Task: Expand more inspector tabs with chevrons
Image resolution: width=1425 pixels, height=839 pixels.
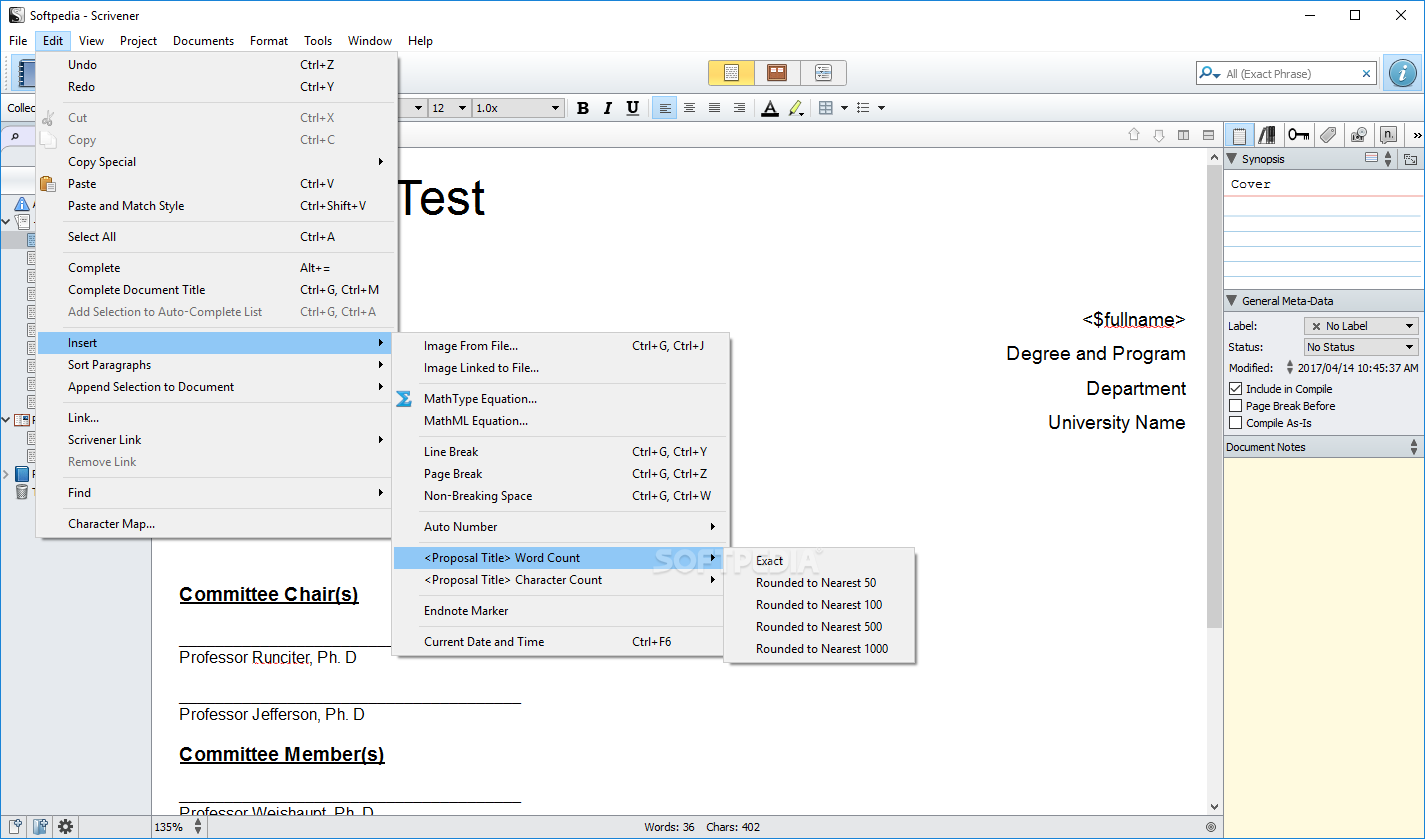Action: (1416, 135)
